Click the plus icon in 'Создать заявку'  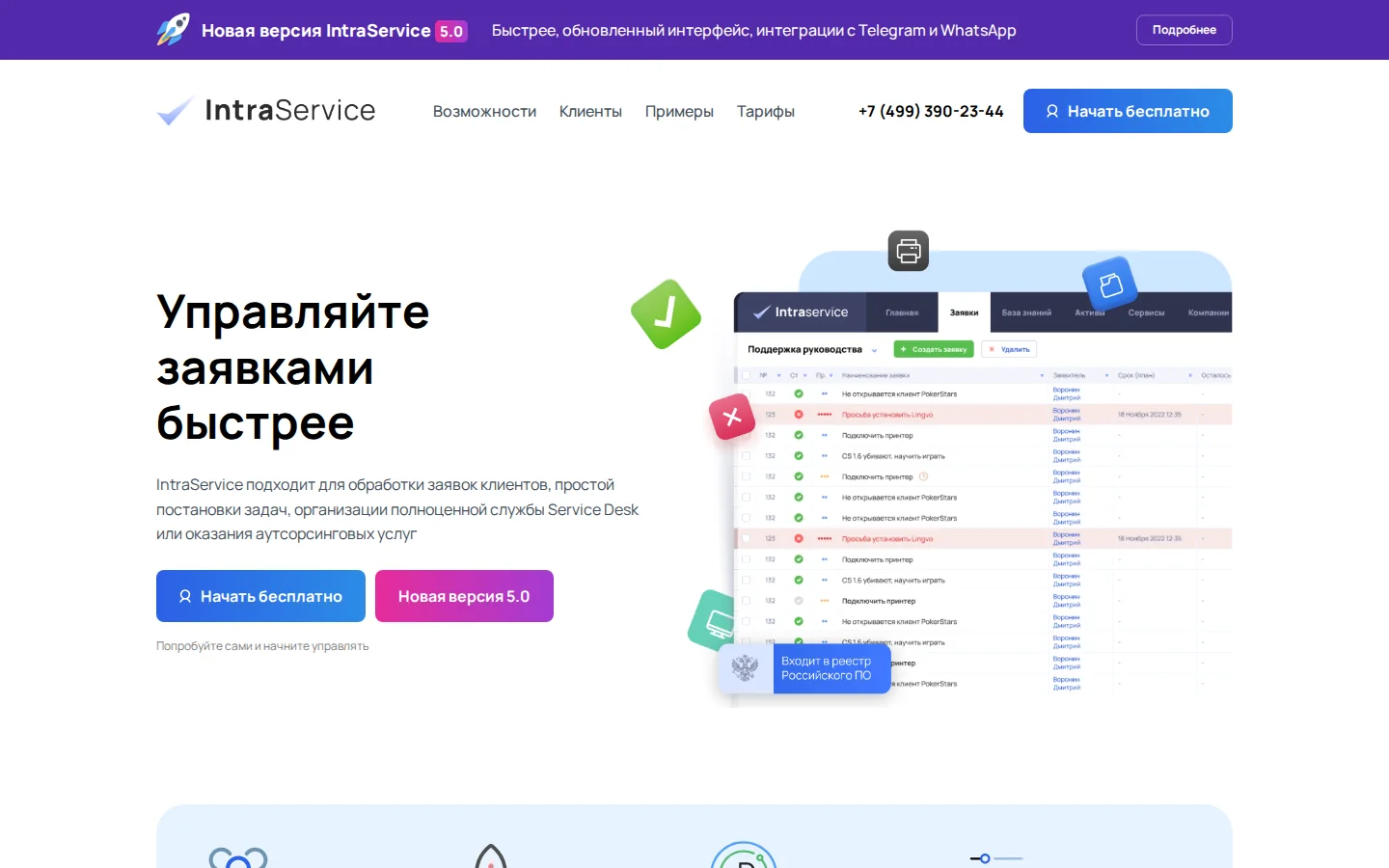coord(903,349)
